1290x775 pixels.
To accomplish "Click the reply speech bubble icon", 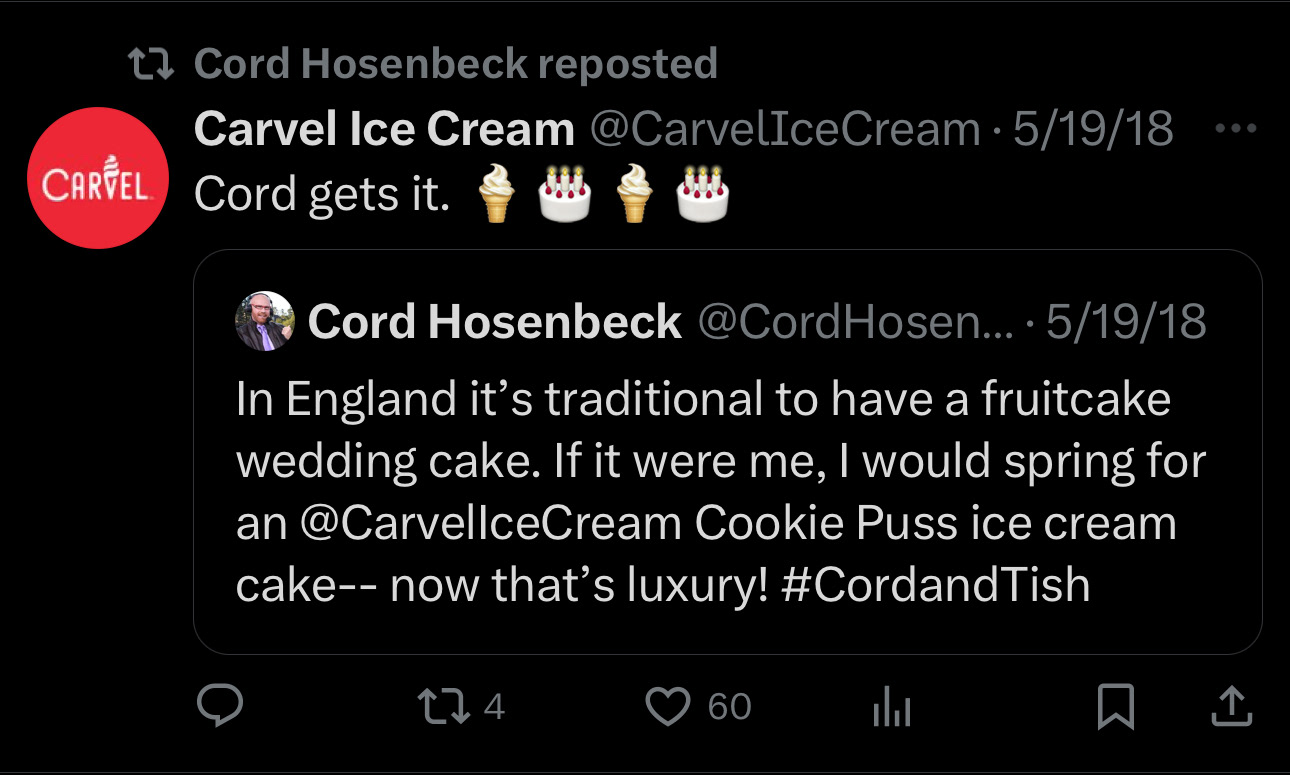I will [x=220, y=707].
